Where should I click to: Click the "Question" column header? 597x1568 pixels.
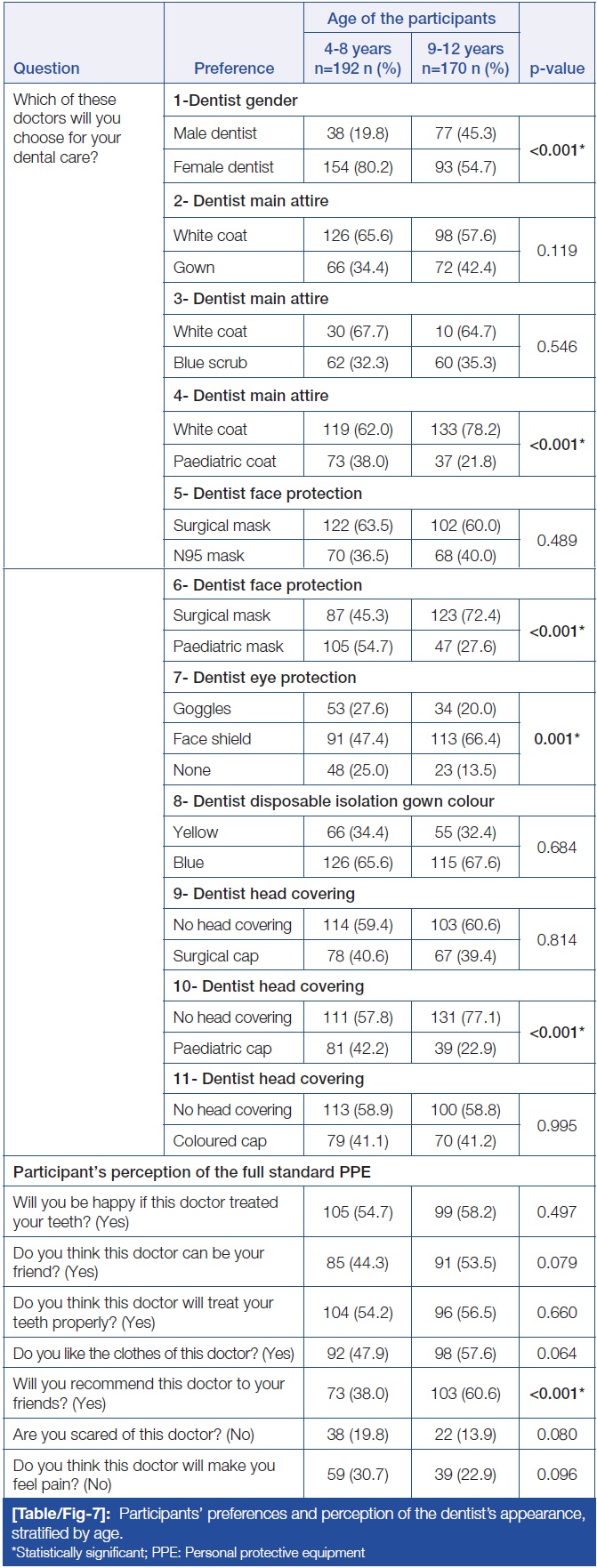(46, 68)
